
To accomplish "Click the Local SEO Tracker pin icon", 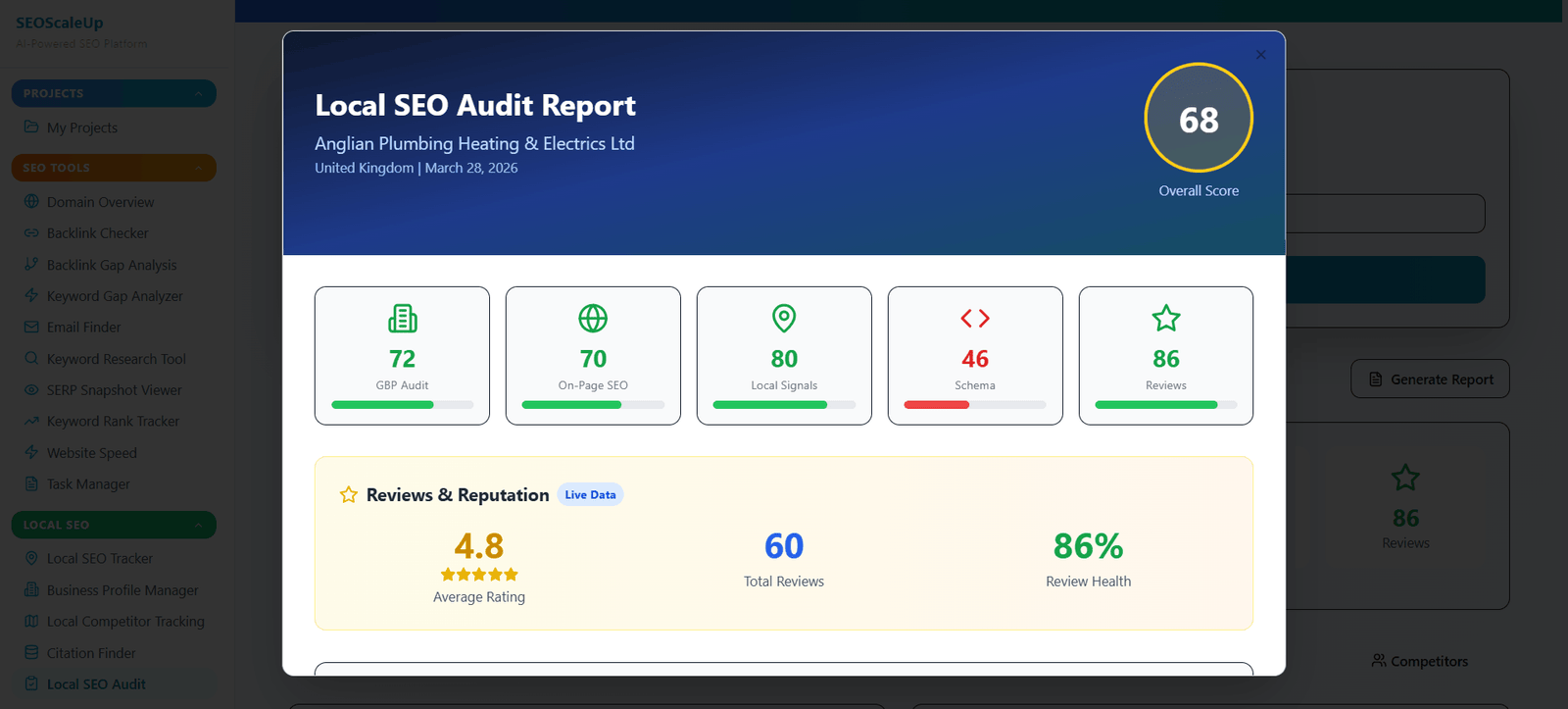I will 31,559.
